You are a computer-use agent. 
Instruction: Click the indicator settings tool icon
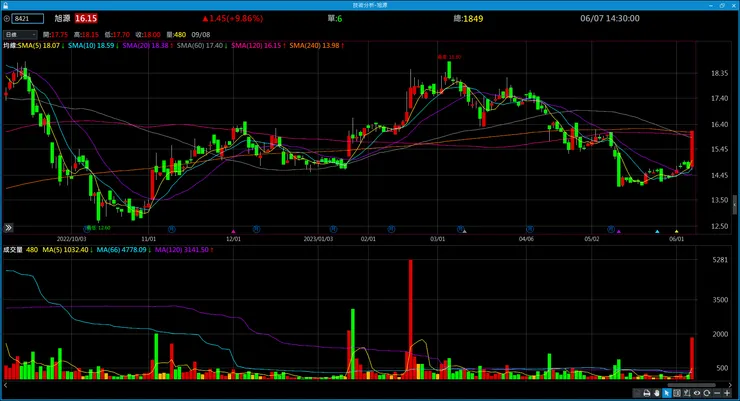687,393
